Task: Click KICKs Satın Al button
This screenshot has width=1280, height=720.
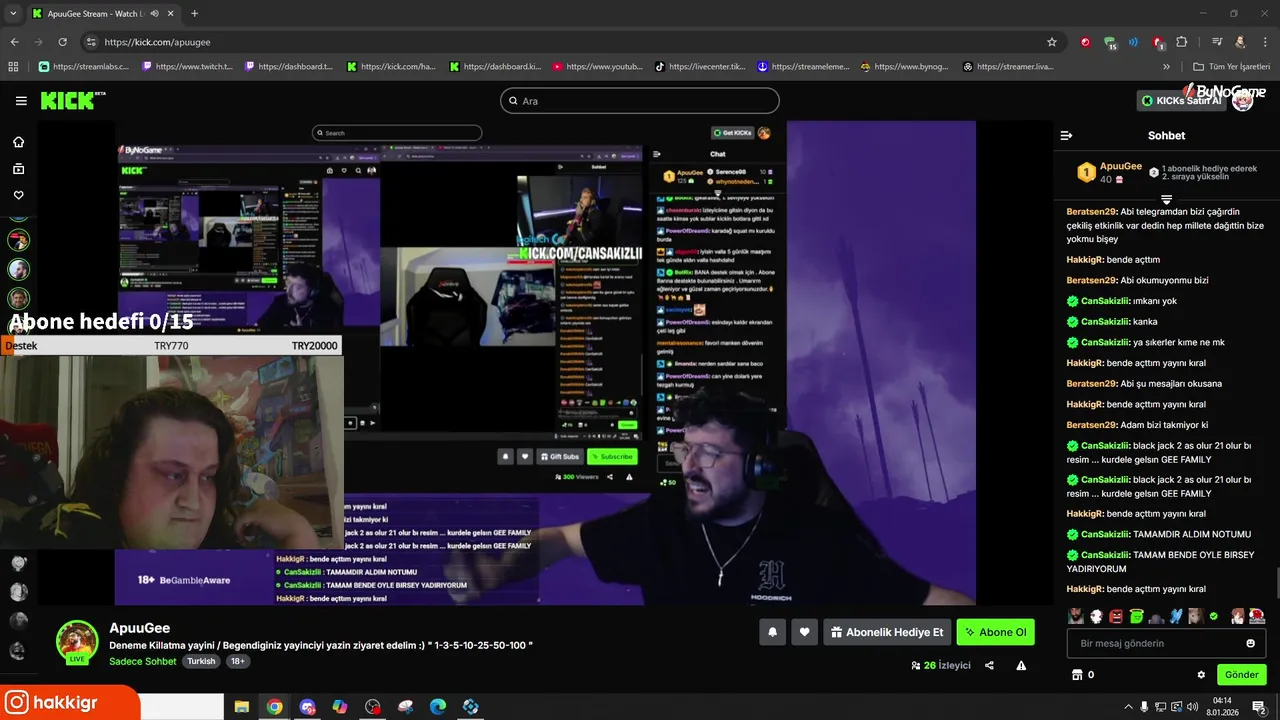Action: point(1181,101)
